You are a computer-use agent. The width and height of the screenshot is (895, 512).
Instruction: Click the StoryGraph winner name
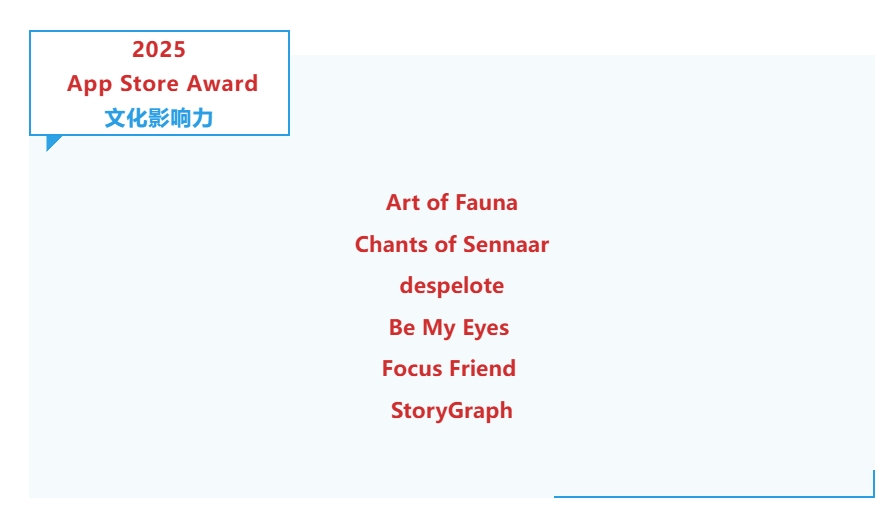(451, 410)
